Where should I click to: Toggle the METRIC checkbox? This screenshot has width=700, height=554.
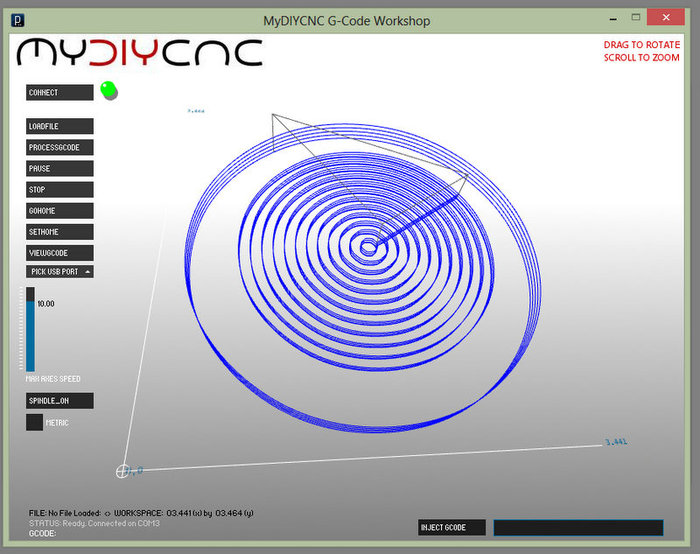34,422
